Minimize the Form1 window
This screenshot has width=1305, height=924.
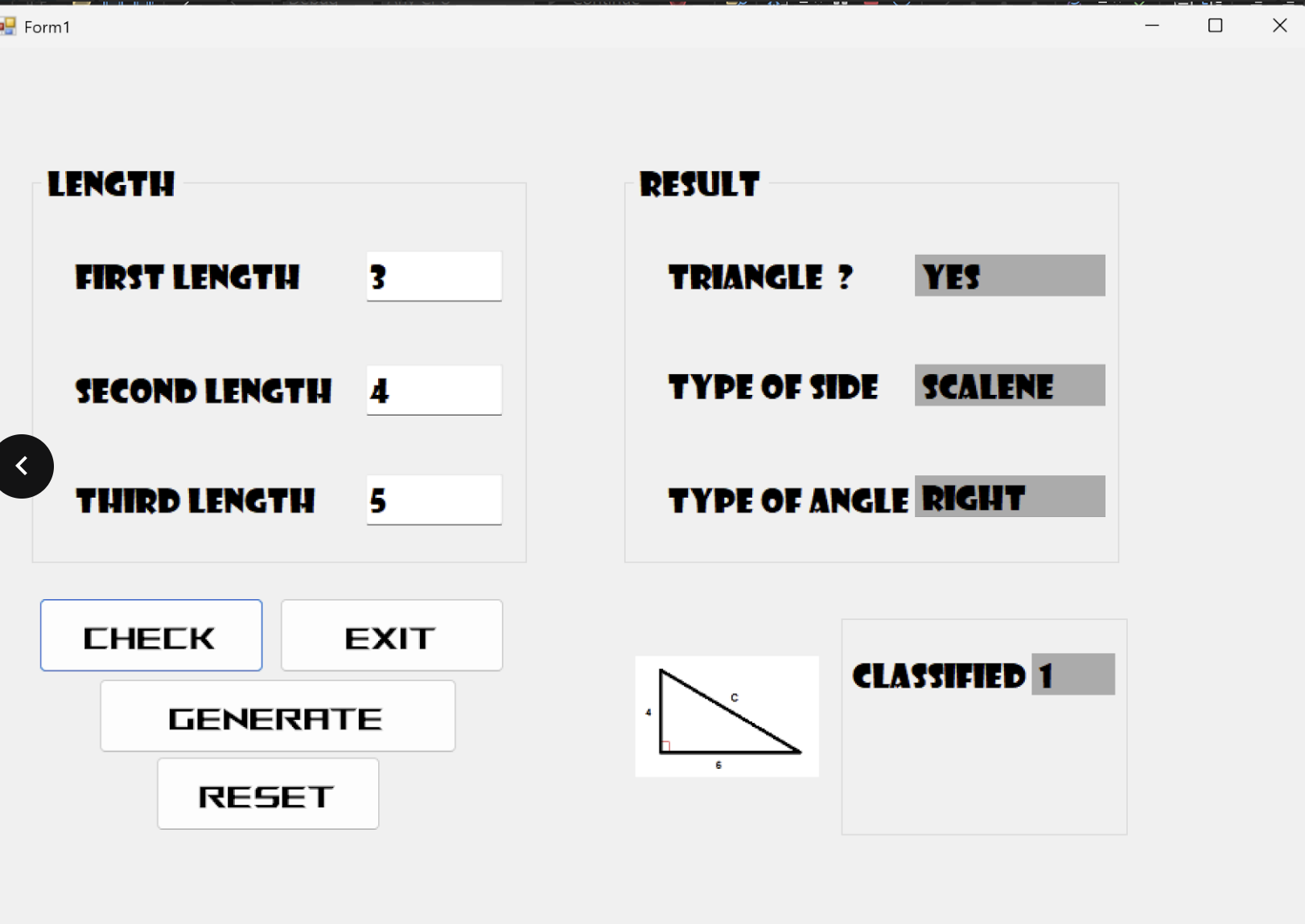[x=1152, y=26]
